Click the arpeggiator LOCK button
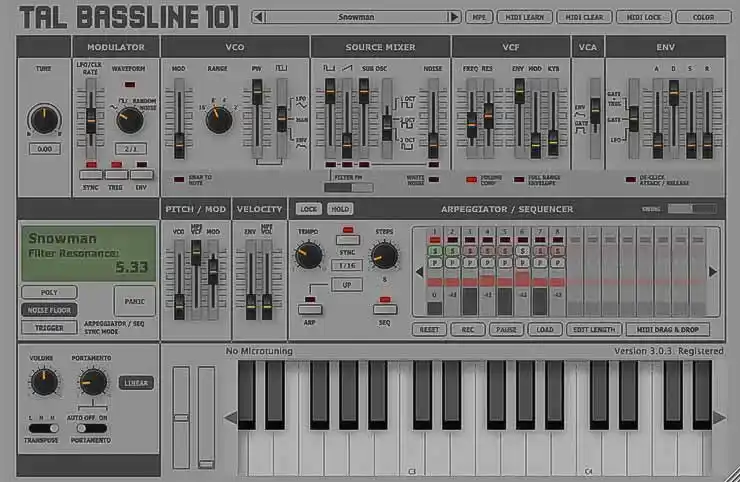The image size is (740, 482). [x=309, y=209]
